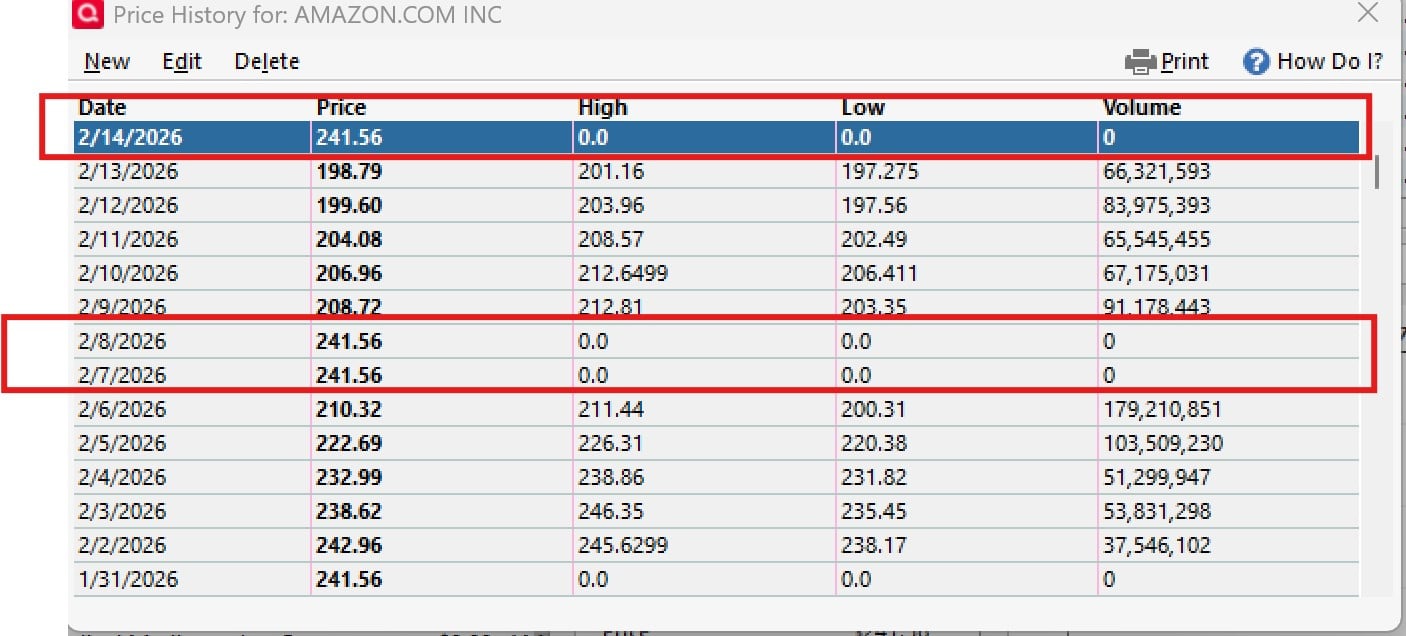Click the low value 197.275
The height and width of the screenshot is (636, 1406).
tap(879, 172)
